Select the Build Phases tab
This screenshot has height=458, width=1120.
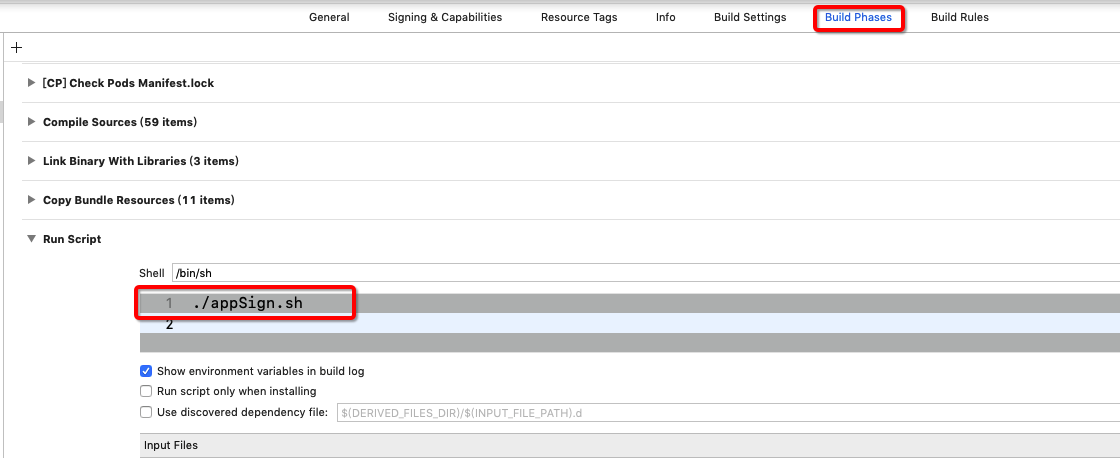[858, 17]
